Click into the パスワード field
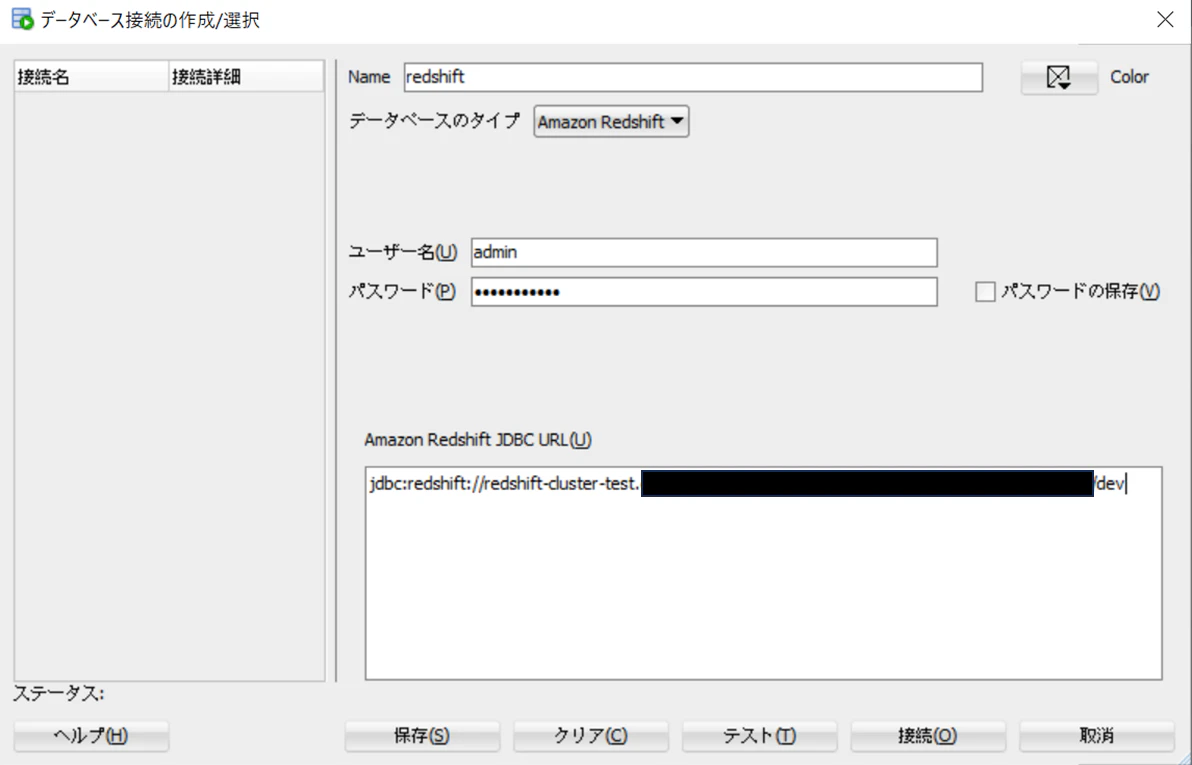The width and height of the screenshot is (1192, 765). pos(704,292)
